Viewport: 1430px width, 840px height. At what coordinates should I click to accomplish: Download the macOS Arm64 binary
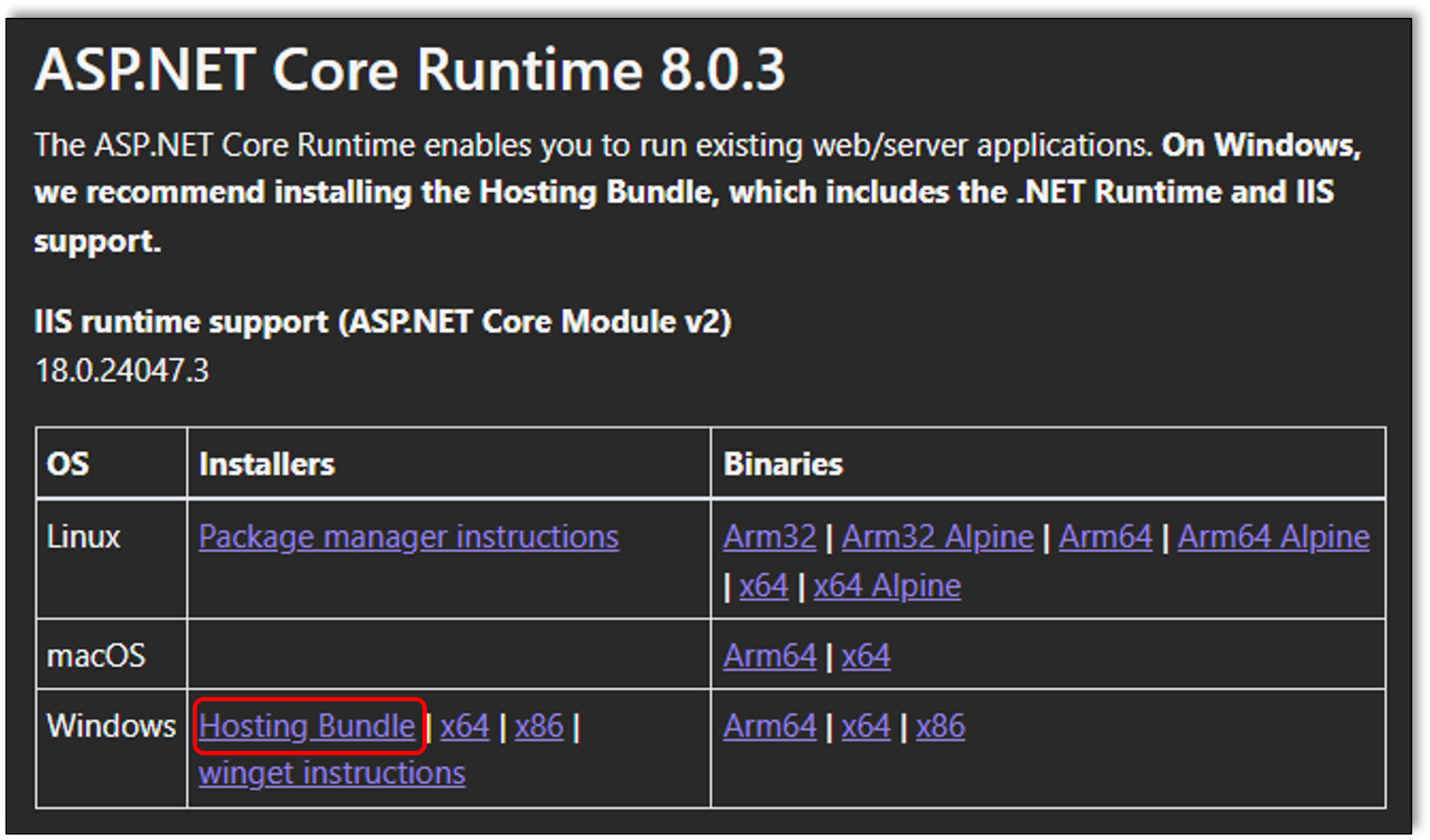click(x=770, y=656)
